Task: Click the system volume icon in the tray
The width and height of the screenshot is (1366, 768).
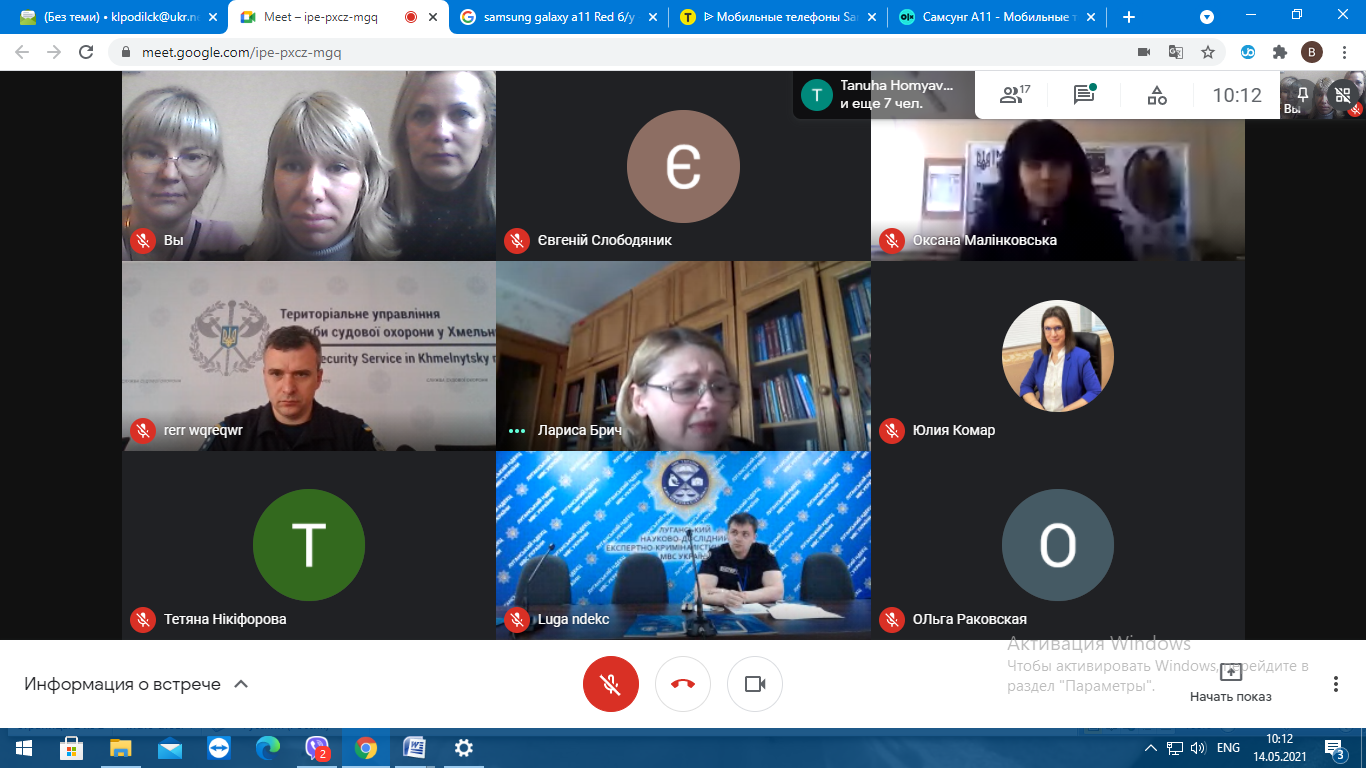Action: click(x=1198, y=748)
